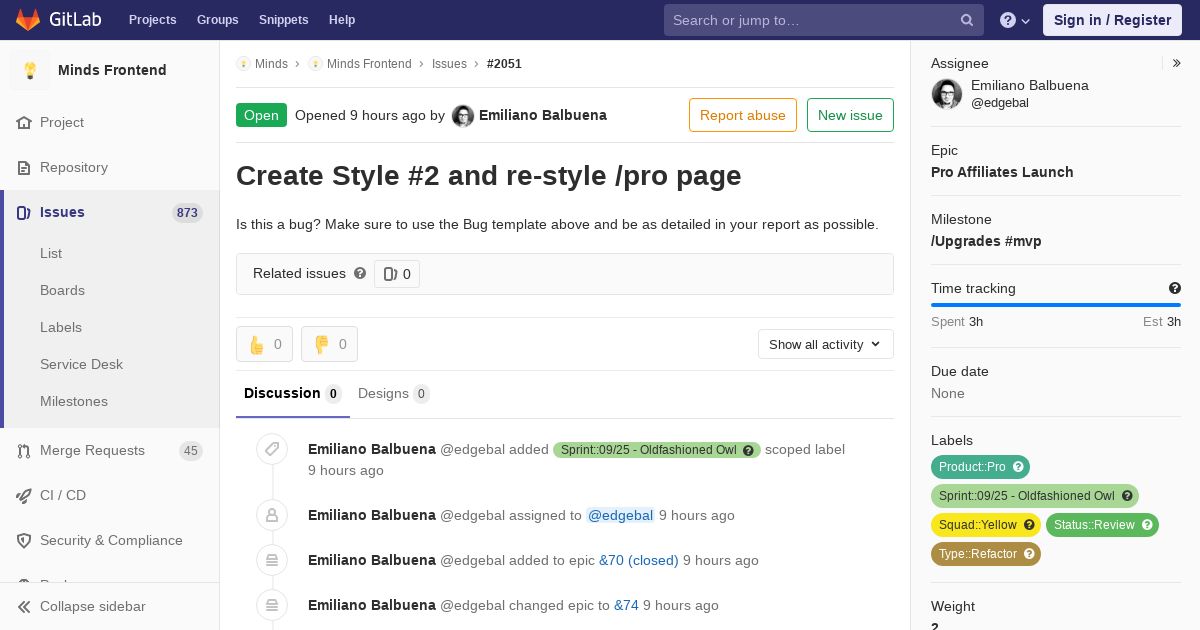
Task: Switch to the Designs tab
Action: click(394, 393)
